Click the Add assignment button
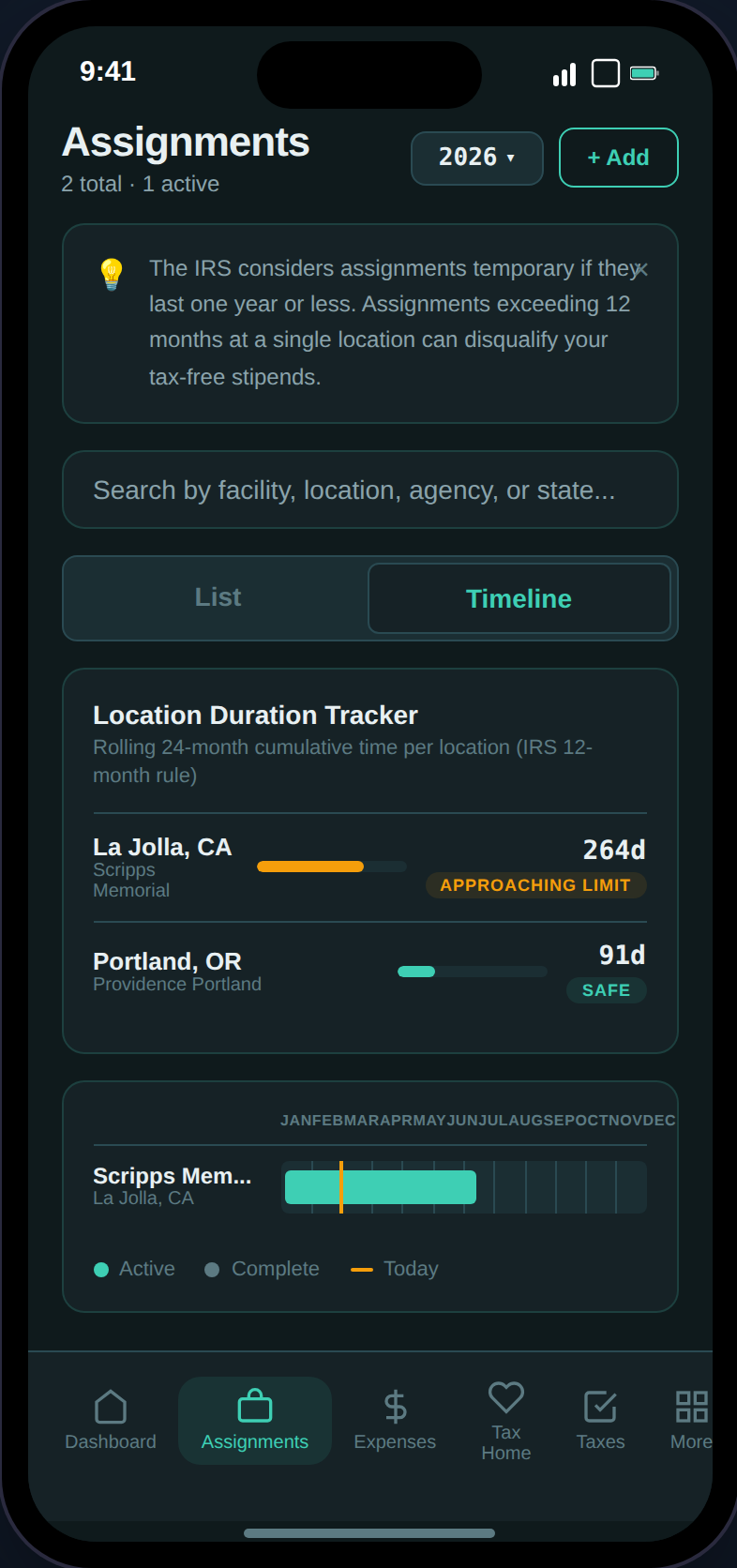This screenshot has height=1568, width=737. [618, 158]
